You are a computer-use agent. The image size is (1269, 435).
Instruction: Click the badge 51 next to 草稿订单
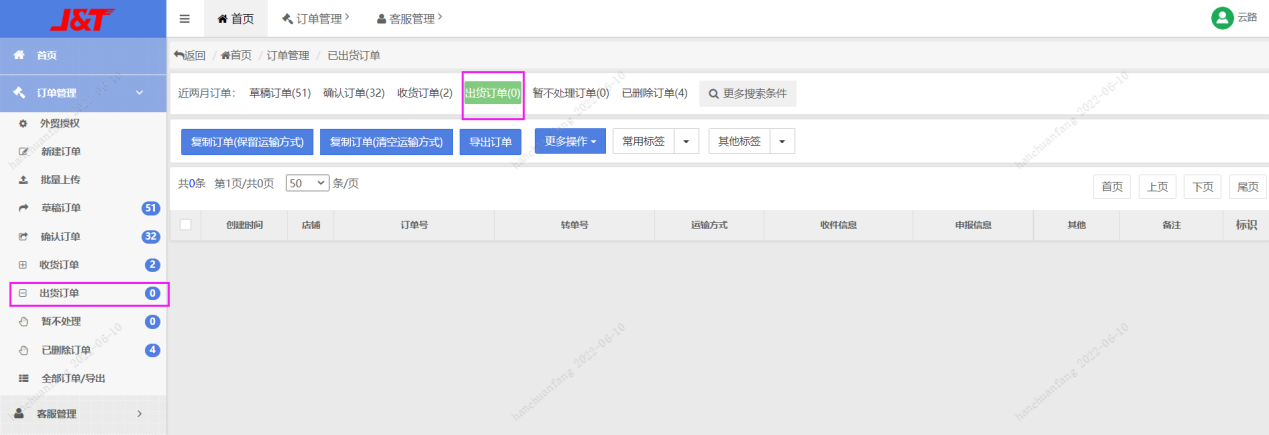151,208
